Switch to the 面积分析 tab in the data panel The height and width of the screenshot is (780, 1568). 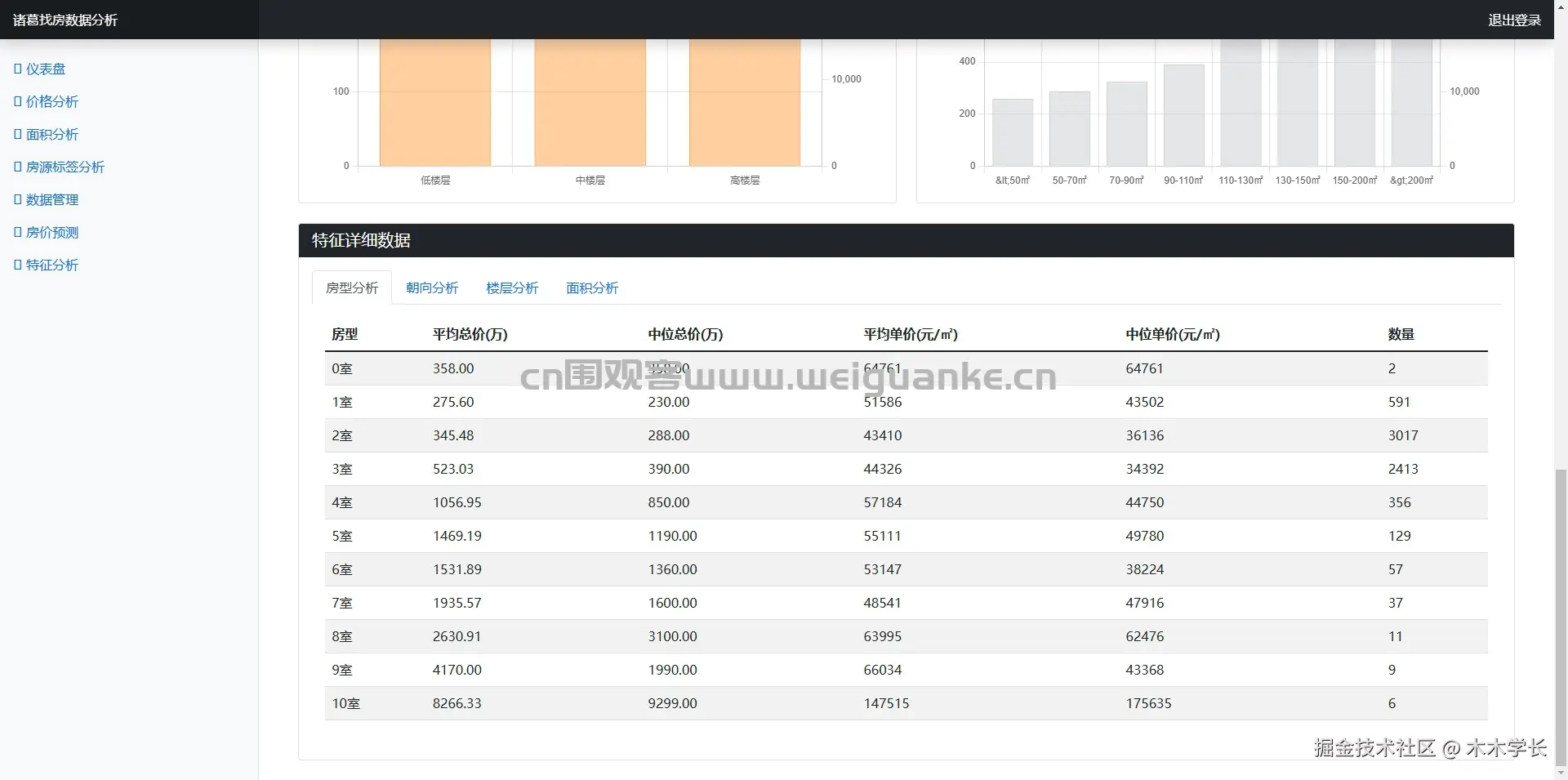click(592, 287)
